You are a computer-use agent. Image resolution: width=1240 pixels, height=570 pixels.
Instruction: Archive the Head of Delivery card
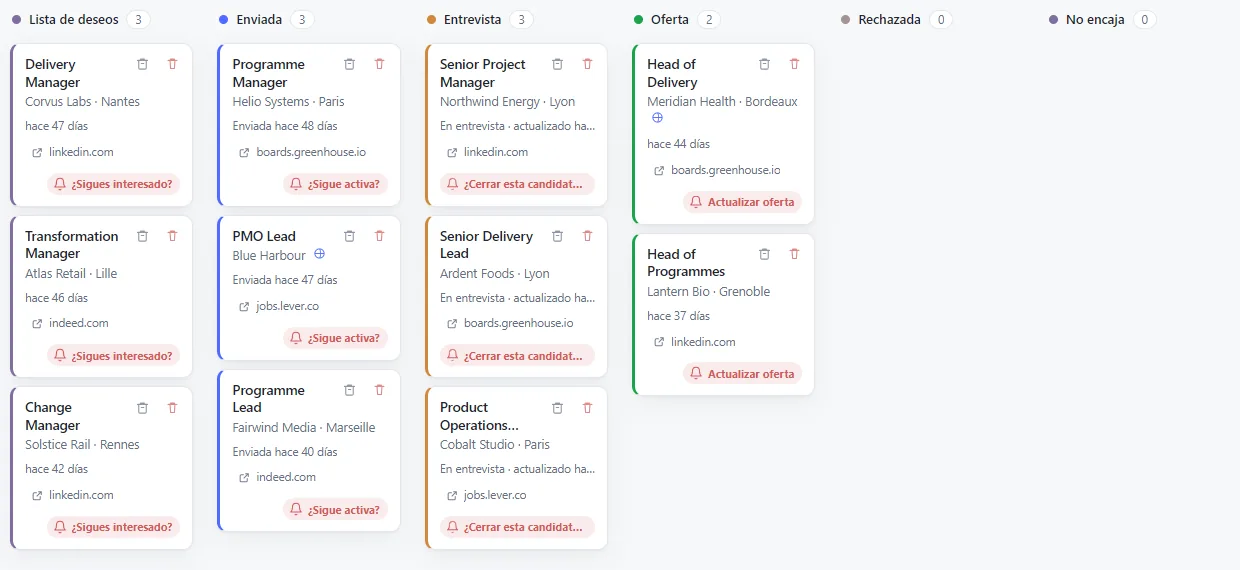[x=764, y=64]
